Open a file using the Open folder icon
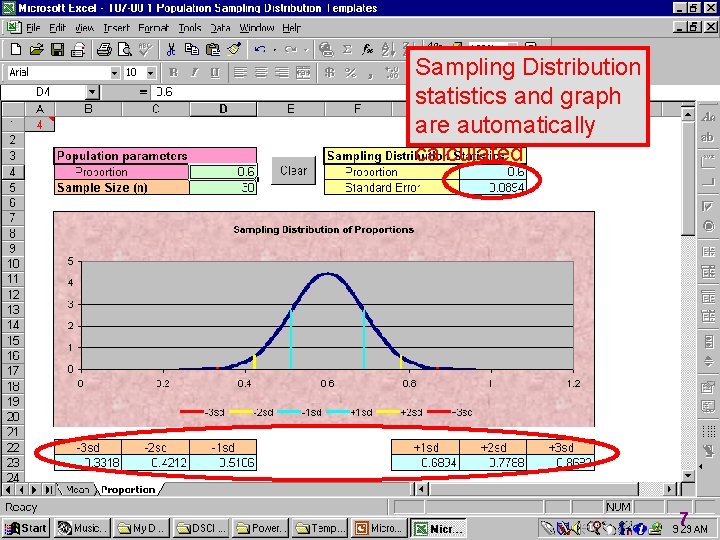 36,49
